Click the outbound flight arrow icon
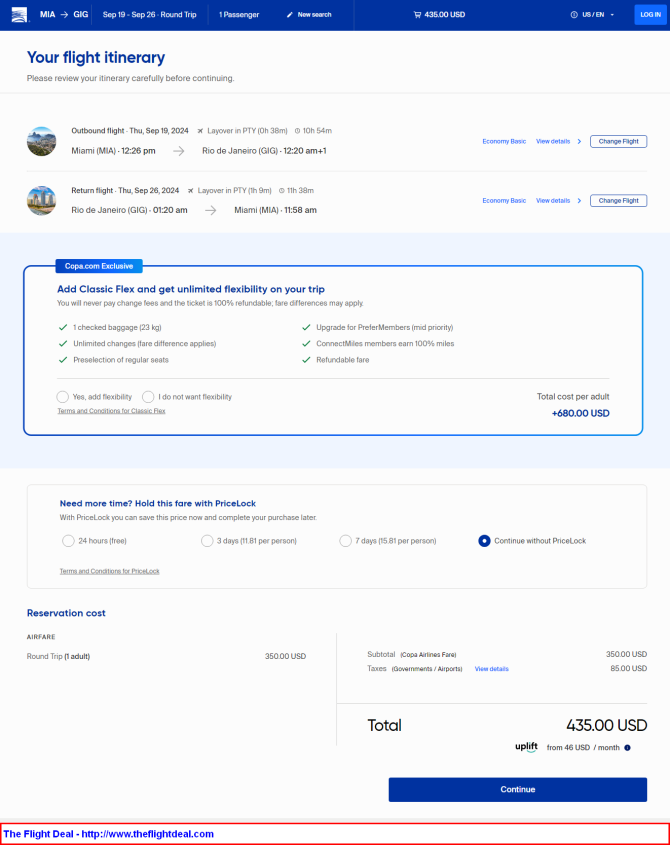The height and width of the screenshot is (845, 670). point(178,151)
